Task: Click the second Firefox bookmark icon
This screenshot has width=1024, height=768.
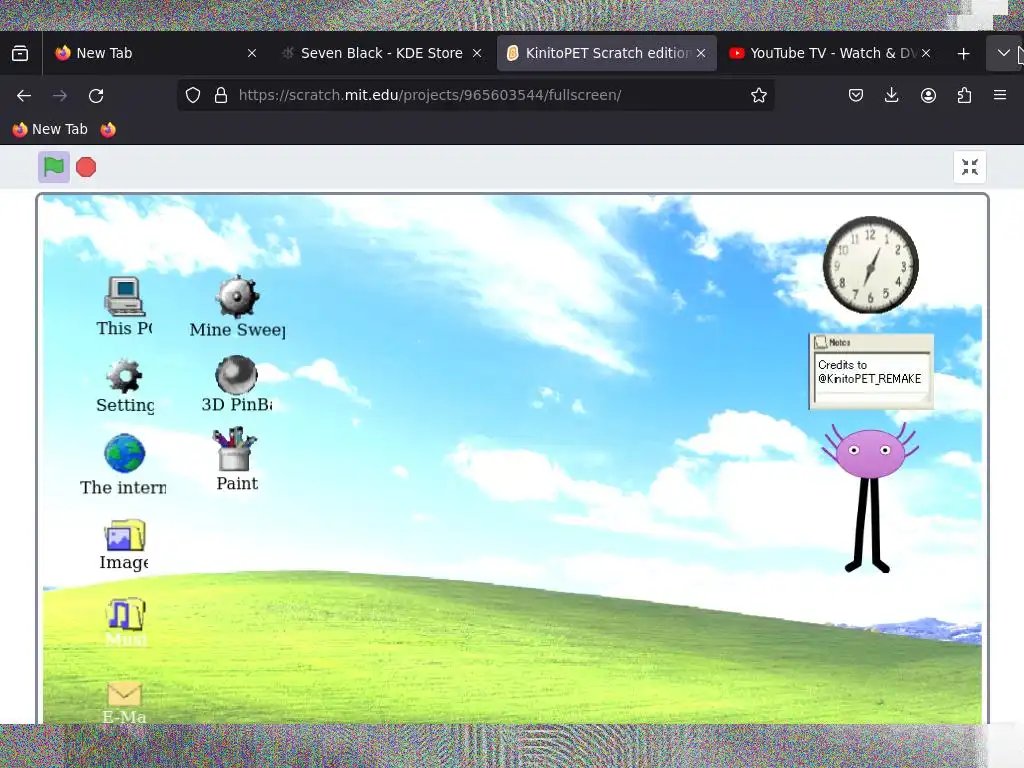Action: [x=108, y=129]
